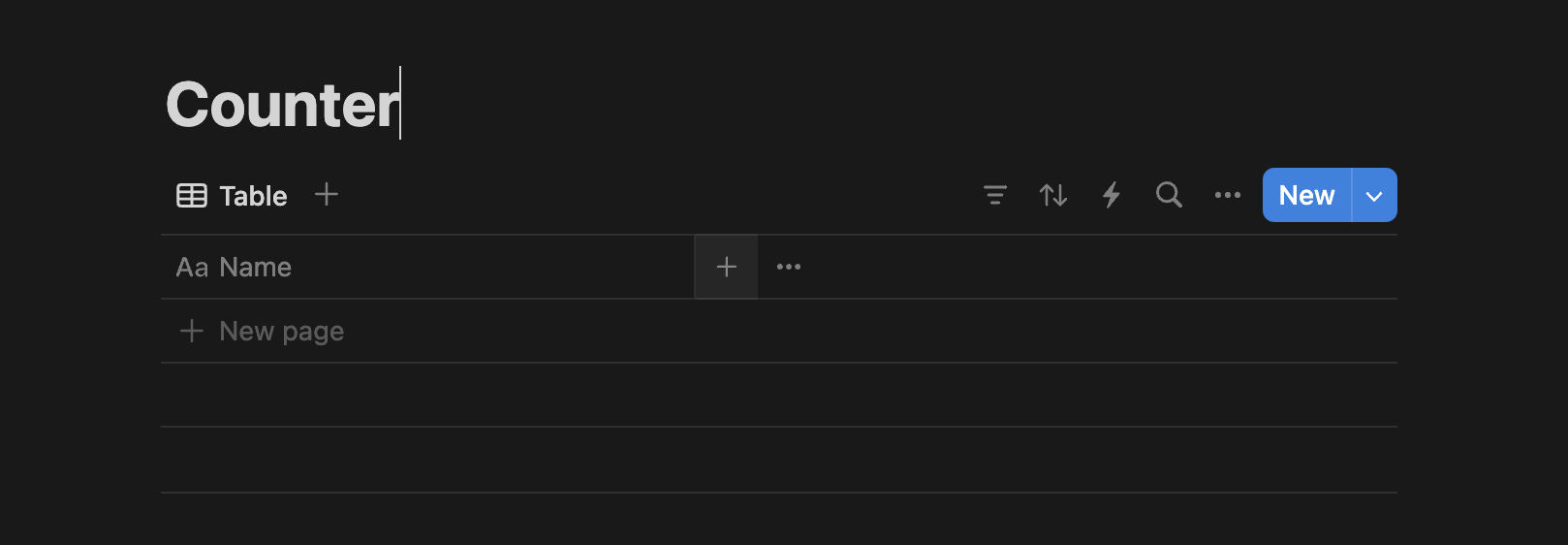This screenshot has height=545, width=1568.
Task: Open the Name column header menu
Action: [x=255, y=267]
